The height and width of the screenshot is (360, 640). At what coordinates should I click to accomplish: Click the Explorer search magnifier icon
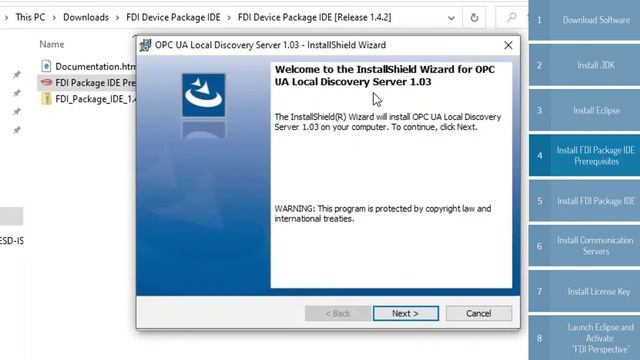coord(511,18)
